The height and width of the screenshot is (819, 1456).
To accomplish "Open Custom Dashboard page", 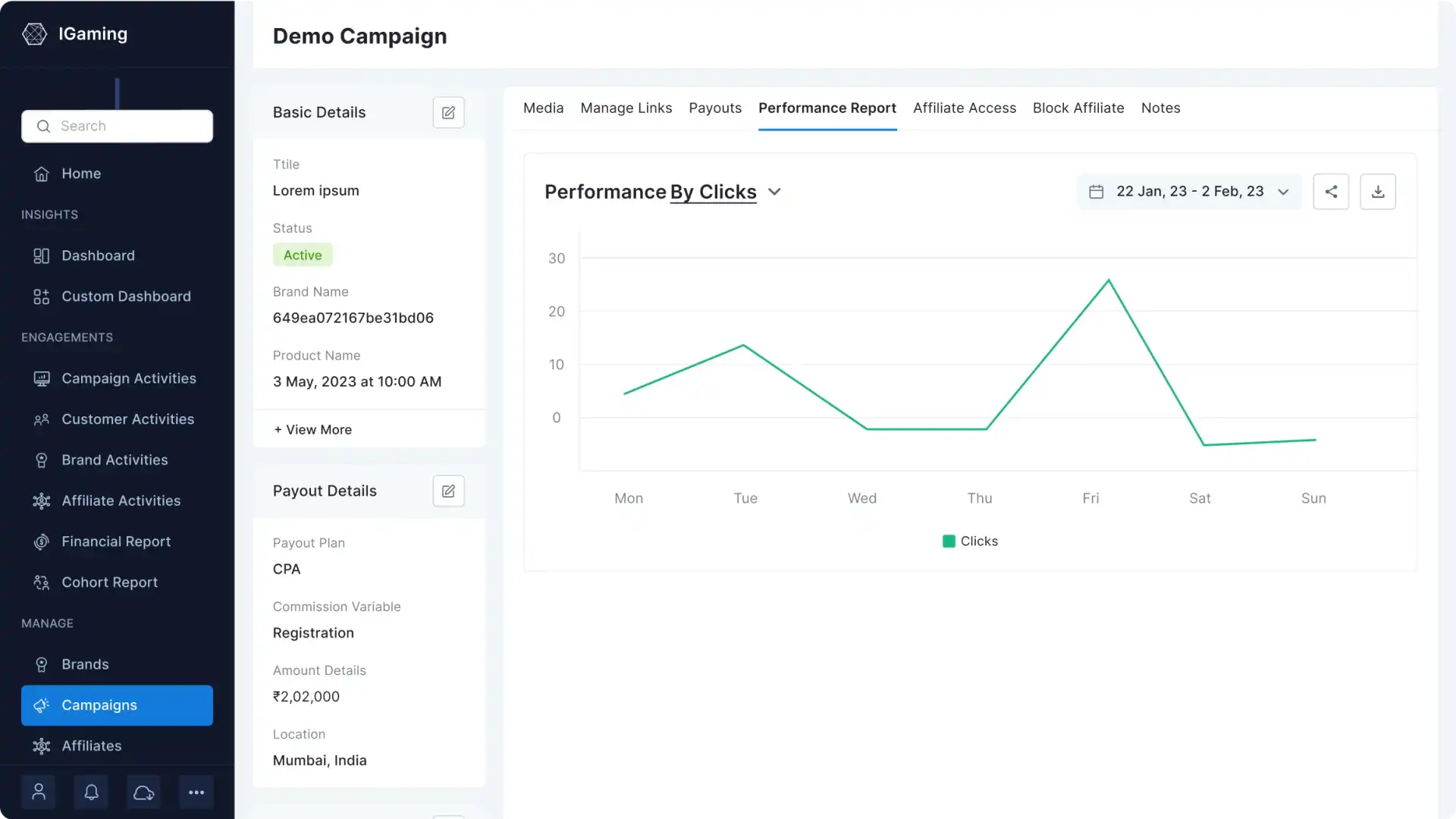I will (x=117, y=297).
